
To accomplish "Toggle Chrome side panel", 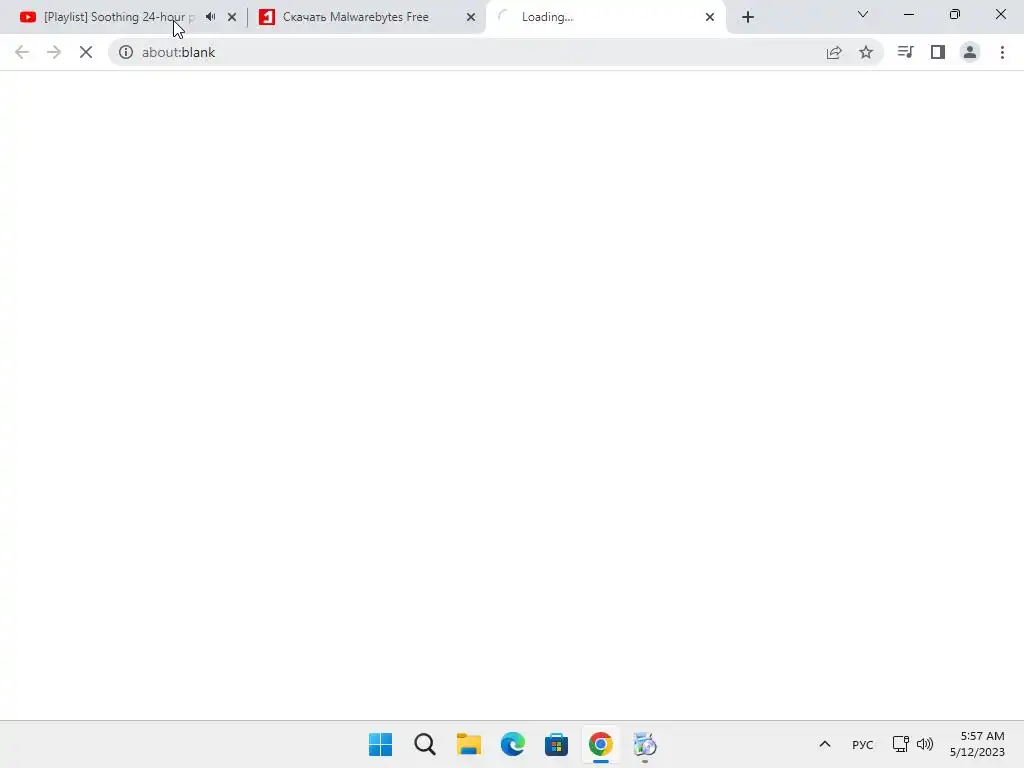I will coord(938,52).
